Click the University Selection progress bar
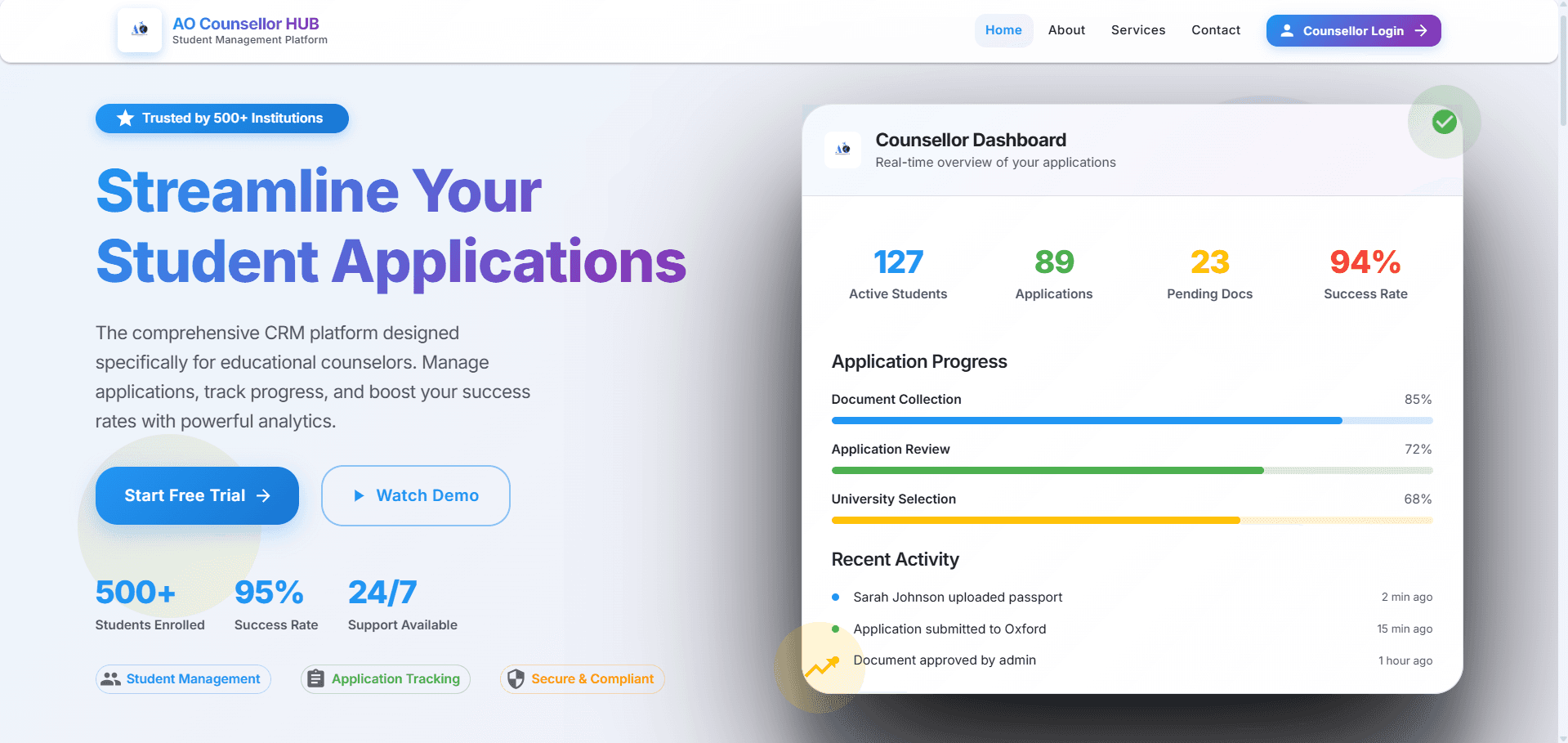The image size is (1568, 743). (1132, 521)
